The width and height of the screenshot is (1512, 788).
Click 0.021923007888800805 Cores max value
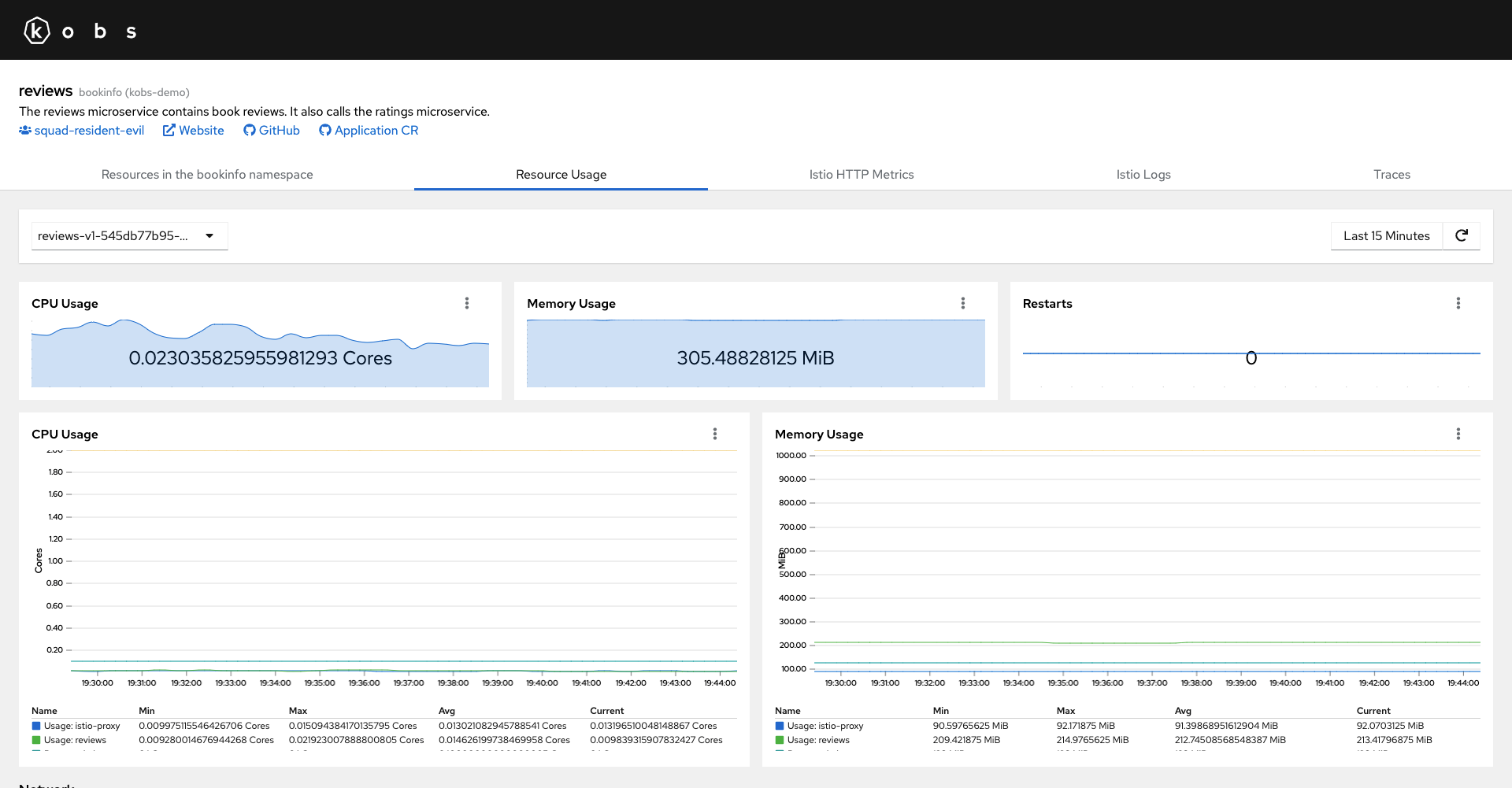point(356,740)
